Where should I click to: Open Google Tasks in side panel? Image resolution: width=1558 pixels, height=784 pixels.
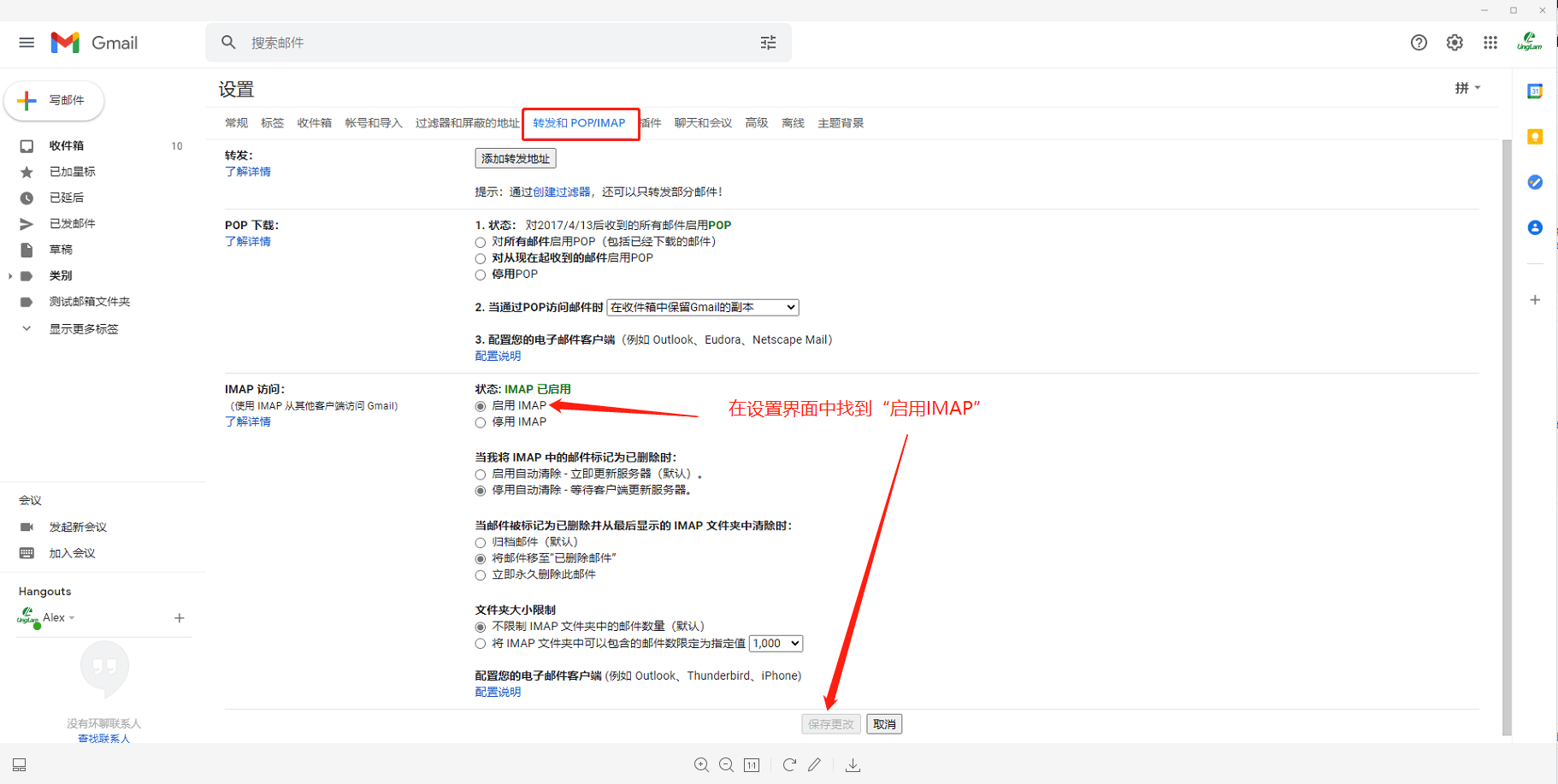tap(1535, 182)
